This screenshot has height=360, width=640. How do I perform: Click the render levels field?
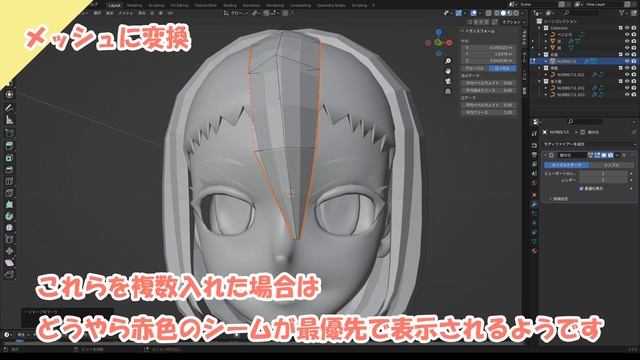pyautogui.click(x=603, y=180)
